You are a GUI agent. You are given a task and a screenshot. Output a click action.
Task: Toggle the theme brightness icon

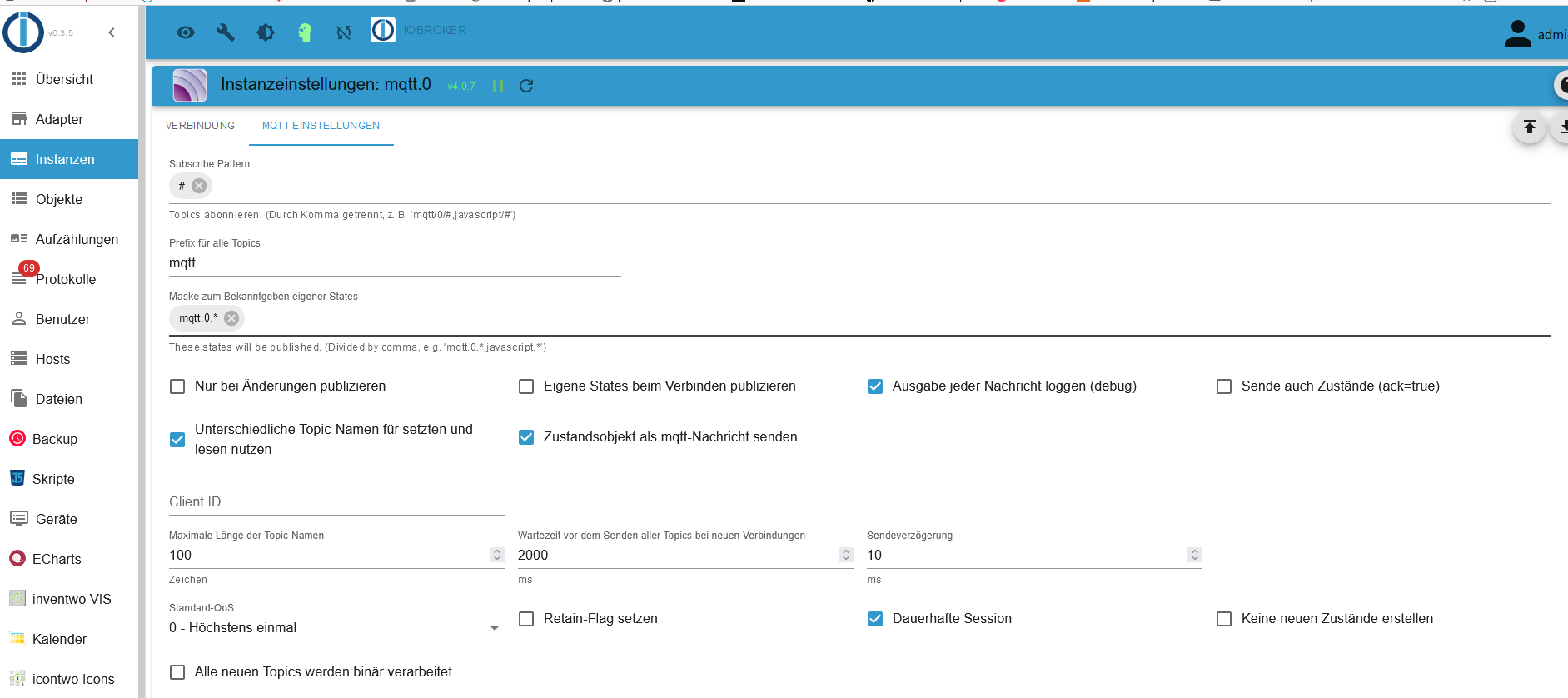(265, 32)
